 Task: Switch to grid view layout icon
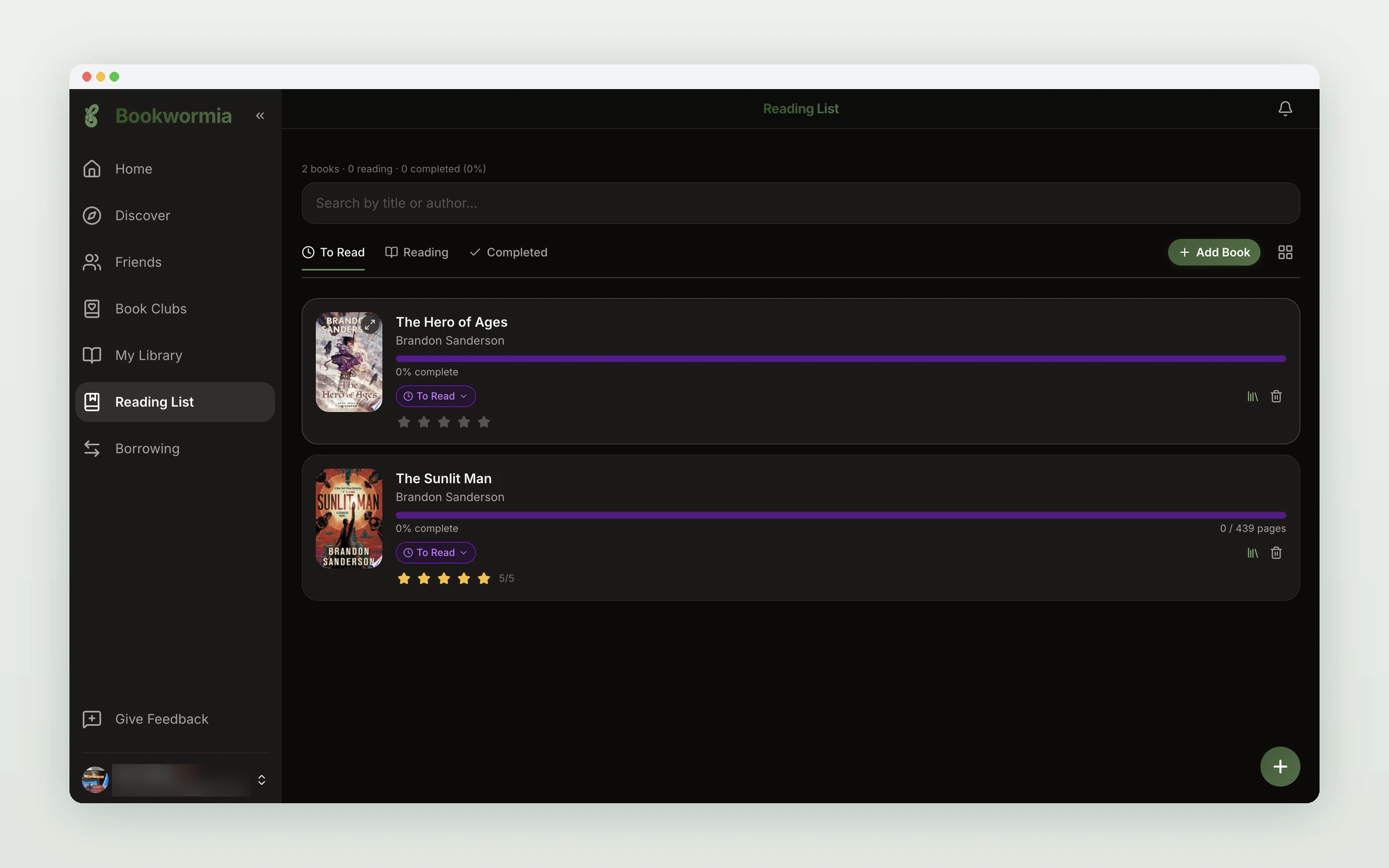[x=1285, y=252]
